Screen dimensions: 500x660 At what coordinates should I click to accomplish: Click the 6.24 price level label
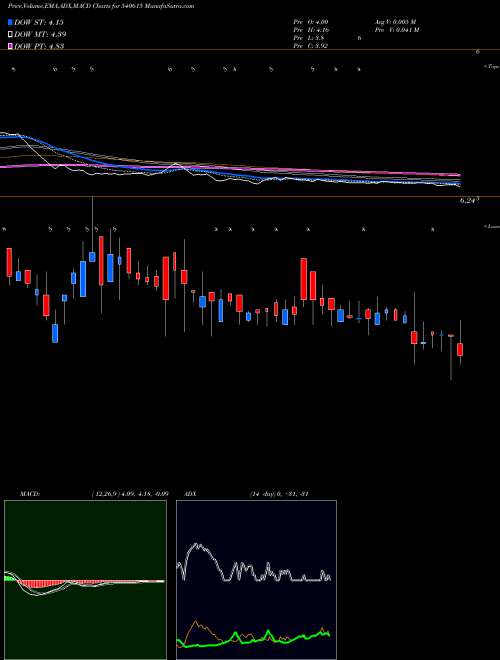tap(469, 201)
